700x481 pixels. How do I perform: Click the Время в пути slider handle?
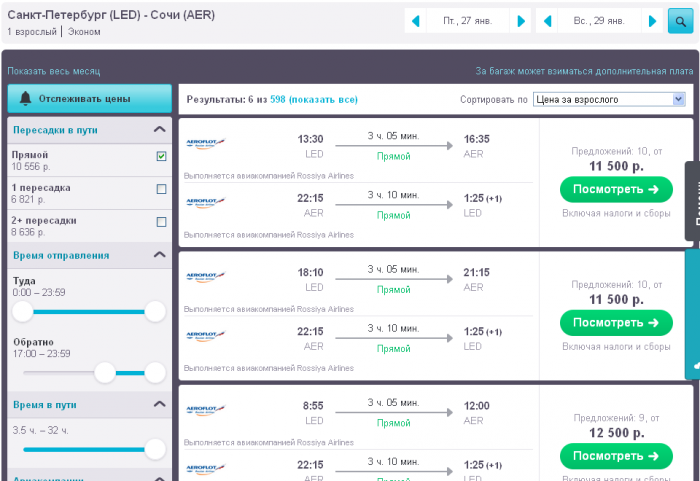tap(155, 449)
